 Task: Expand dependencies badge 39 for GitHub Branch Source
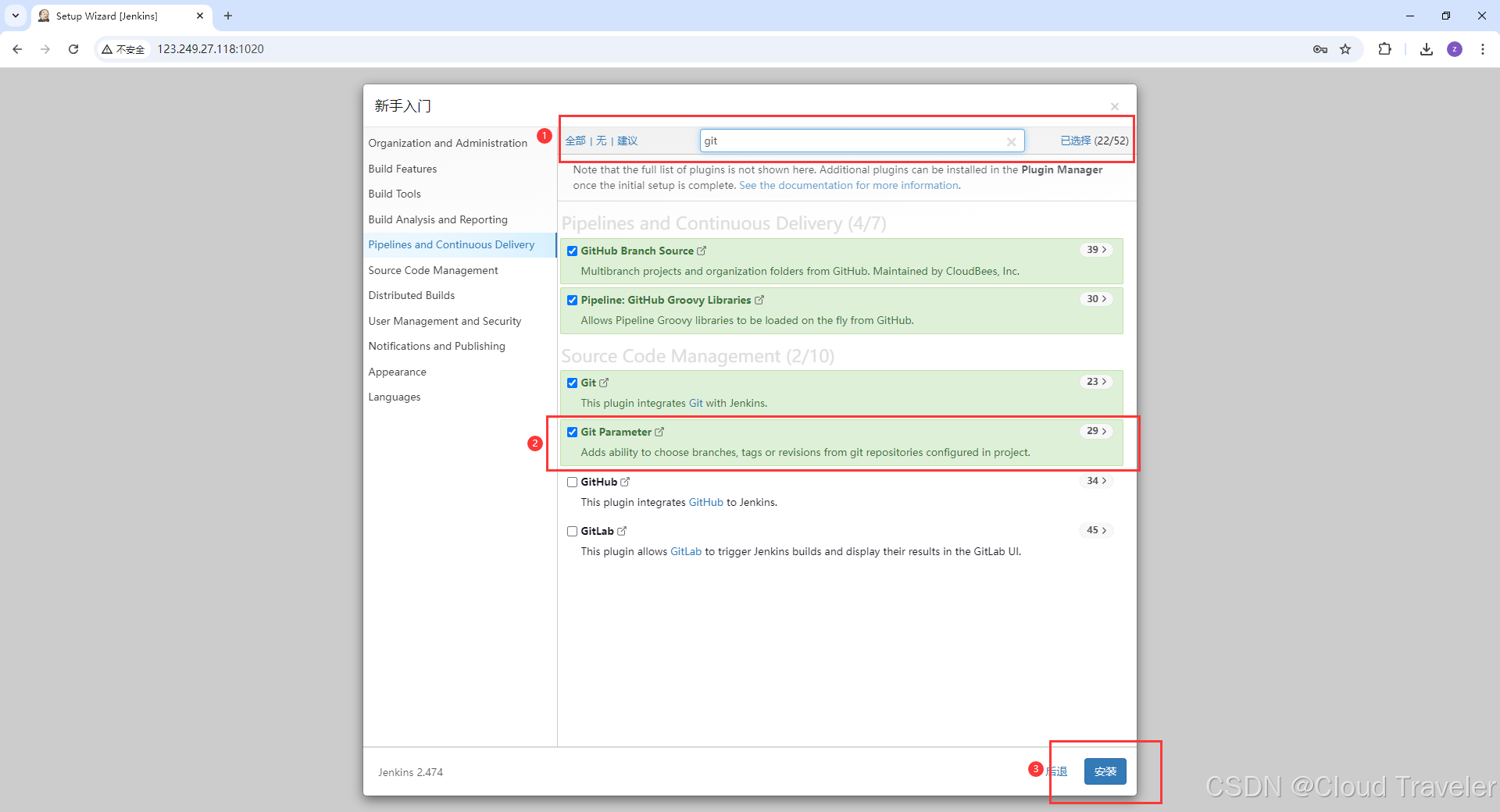(x=1097, y=250)
